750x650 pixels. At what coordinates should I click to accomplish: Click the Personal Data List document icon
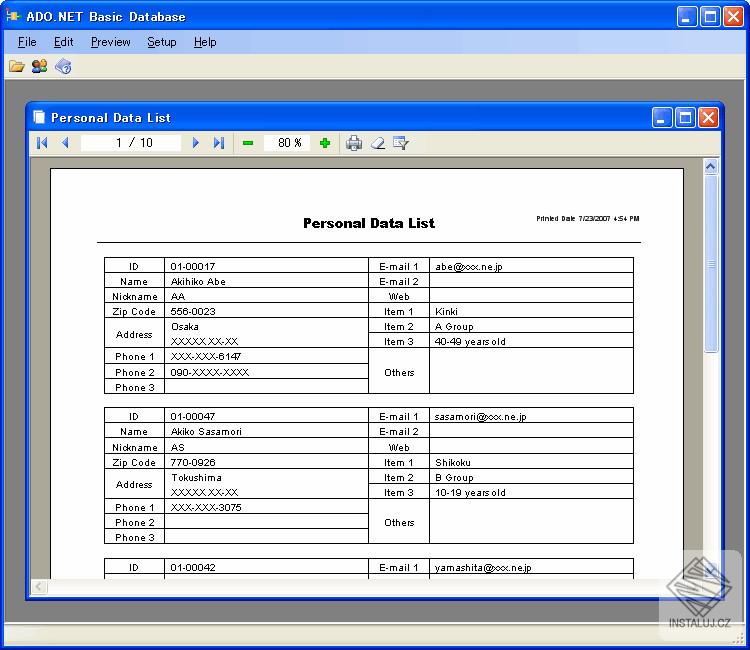point(39,117)
